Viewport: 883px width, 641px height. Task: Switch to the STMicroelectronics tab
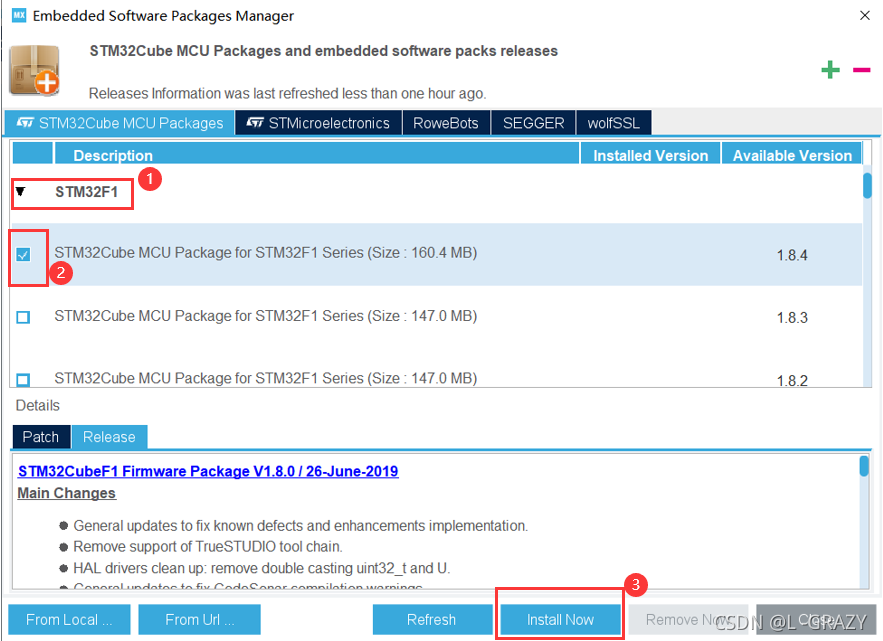point(319,123)
